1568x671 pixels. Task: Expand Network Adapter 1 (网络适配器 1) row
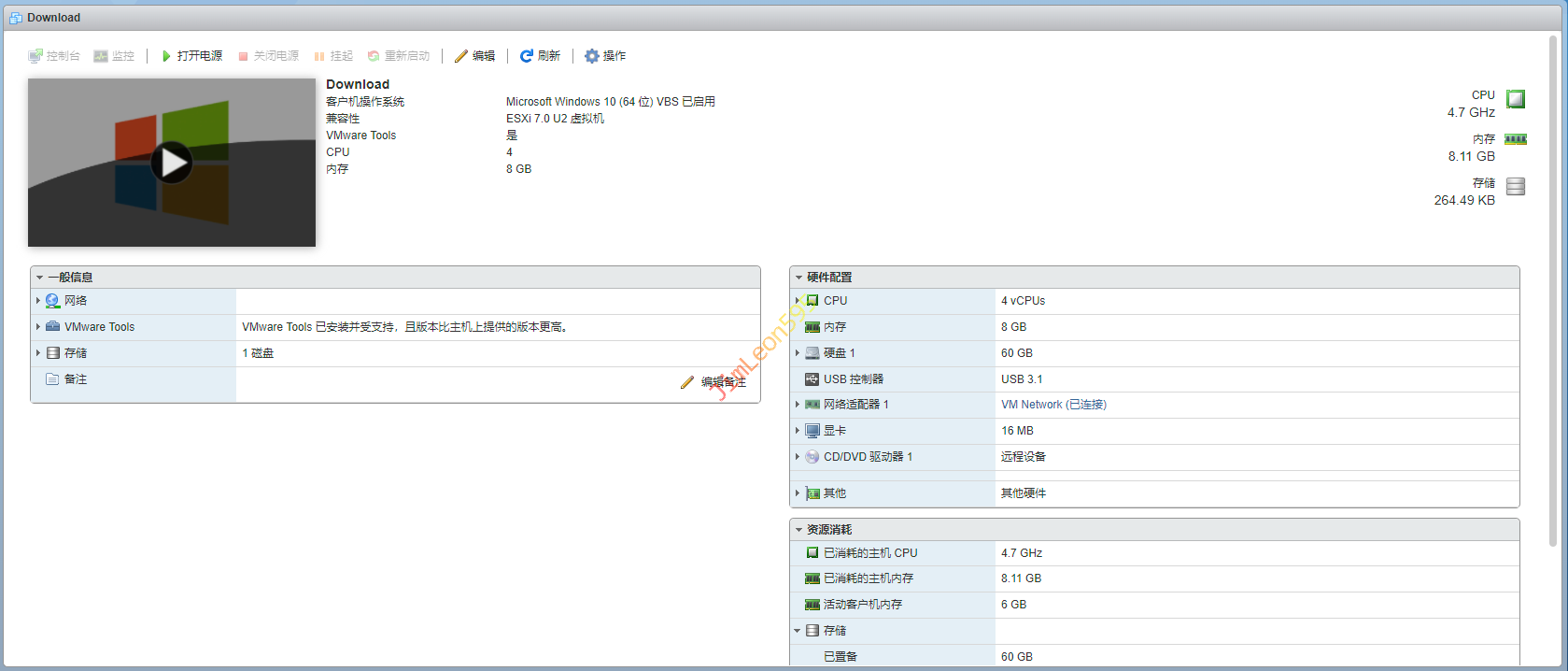pyautogui.click(x=798, y=405)
